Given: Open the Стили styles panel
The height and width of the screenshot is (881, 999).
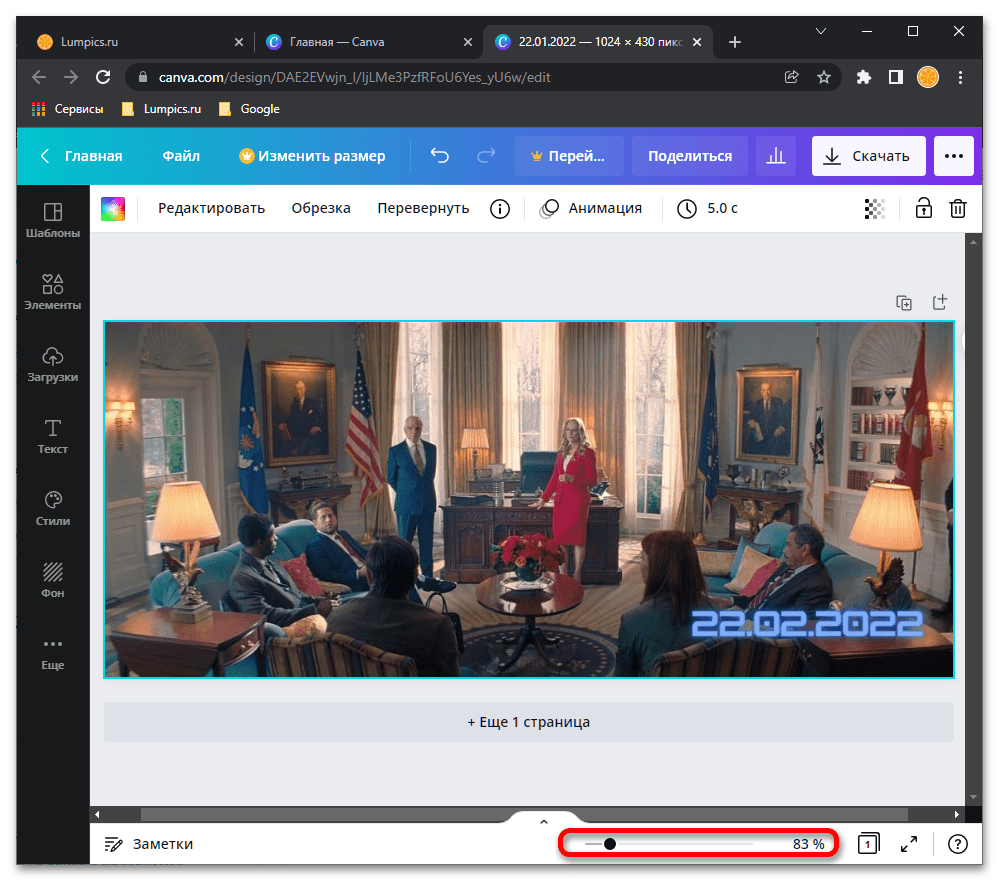Looking at the screenshot, I should pos(53,508).
